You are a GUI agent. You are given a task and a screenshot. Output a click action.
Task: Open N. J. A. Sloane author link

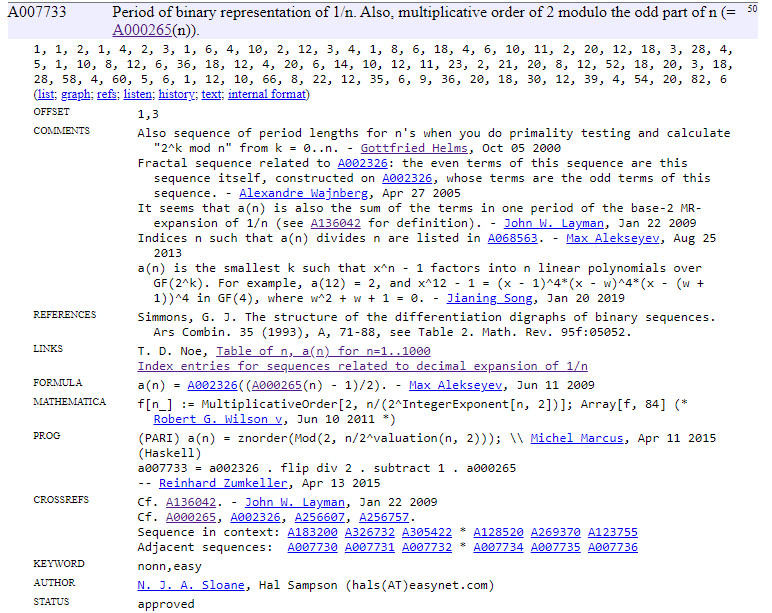[x=191, y=585]
